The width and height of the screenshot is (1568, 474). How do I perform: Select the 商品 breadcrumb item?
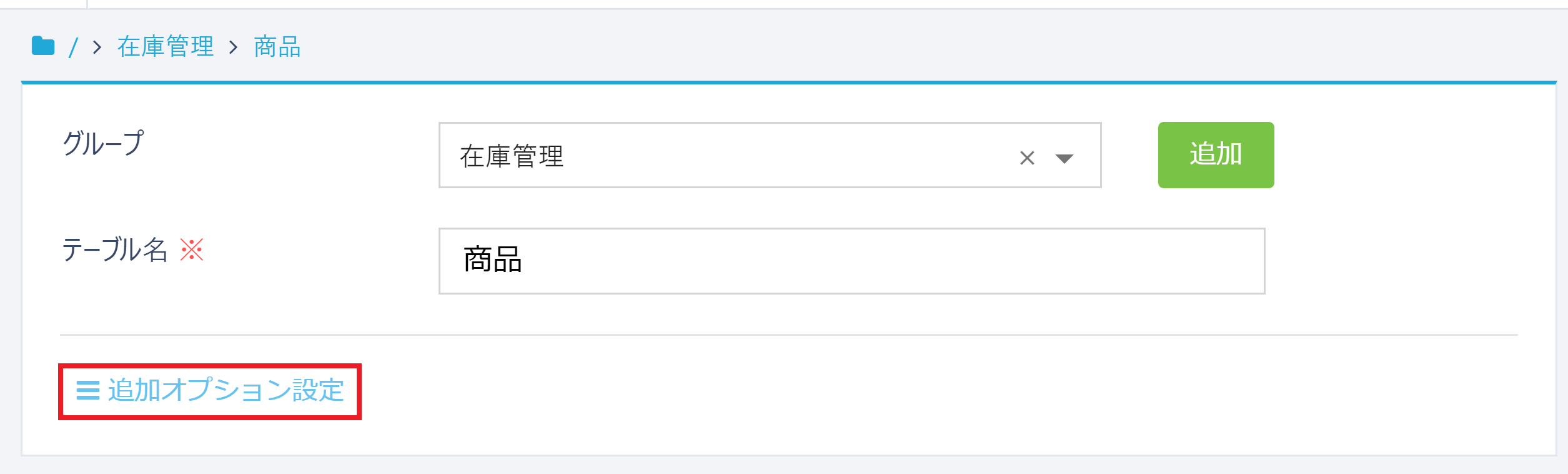tap(277, 47)
